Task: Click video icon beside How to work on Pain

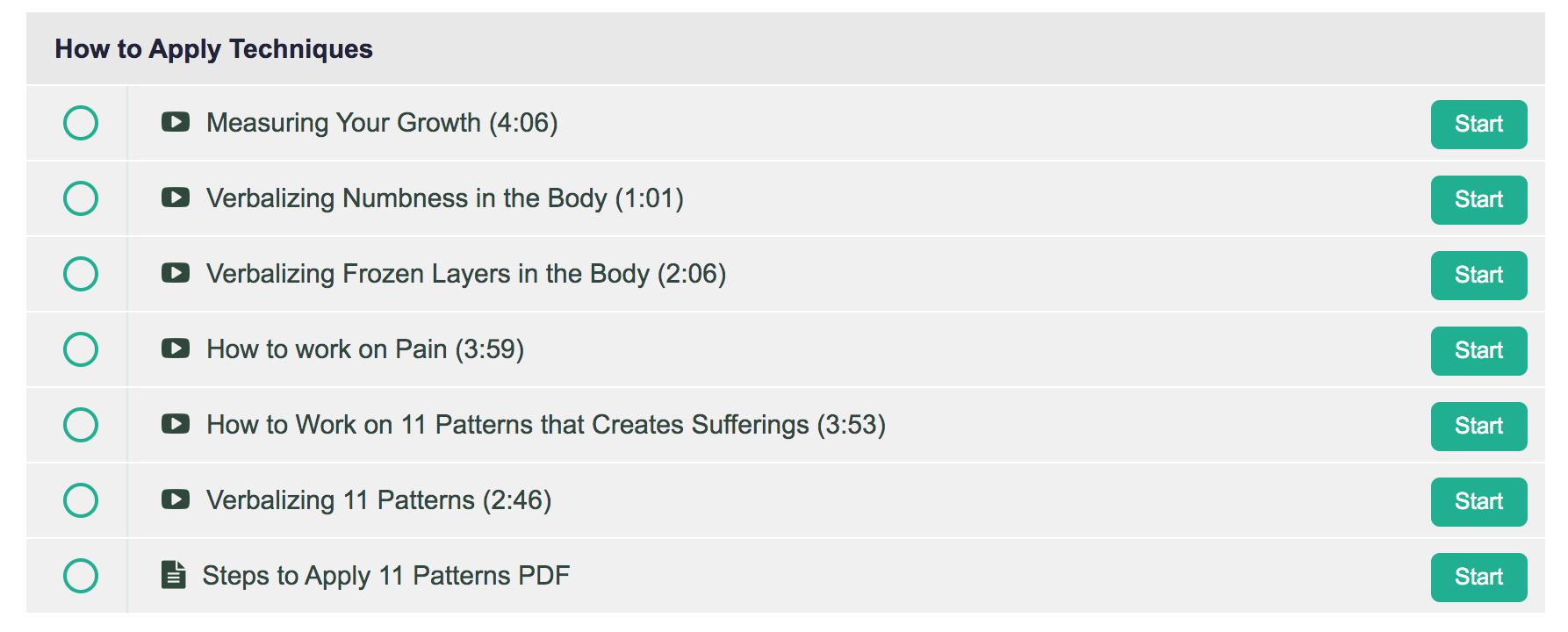Action: coord(176,348)
